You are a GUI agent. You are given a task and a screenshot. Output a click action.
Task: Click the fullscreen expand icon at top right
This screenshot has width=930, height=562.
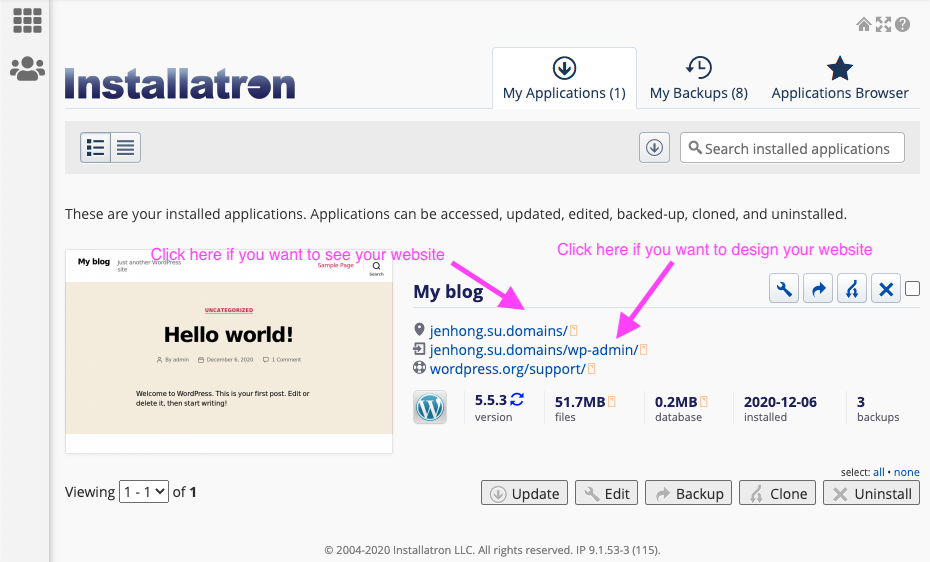[x=883, y=24]
